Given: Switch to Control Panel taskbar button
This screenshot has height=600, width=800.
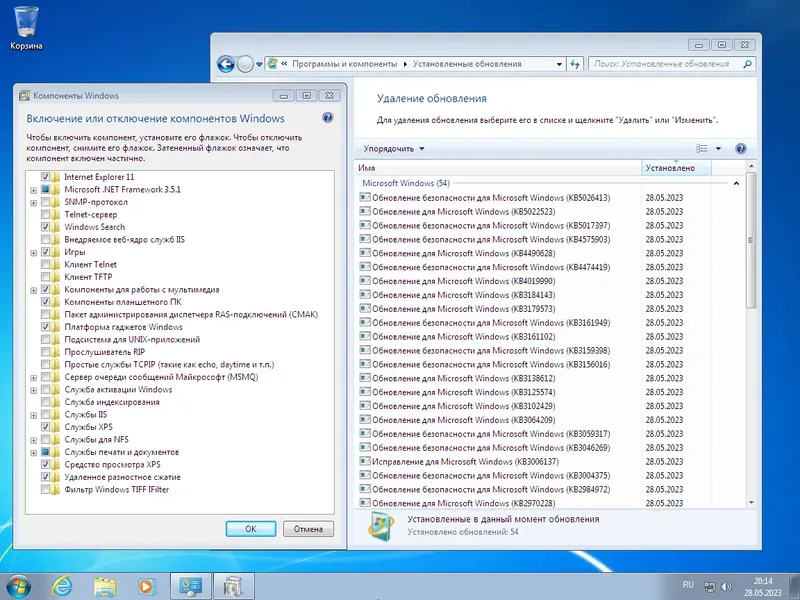Looking at the screenshot, I should 190,587.
